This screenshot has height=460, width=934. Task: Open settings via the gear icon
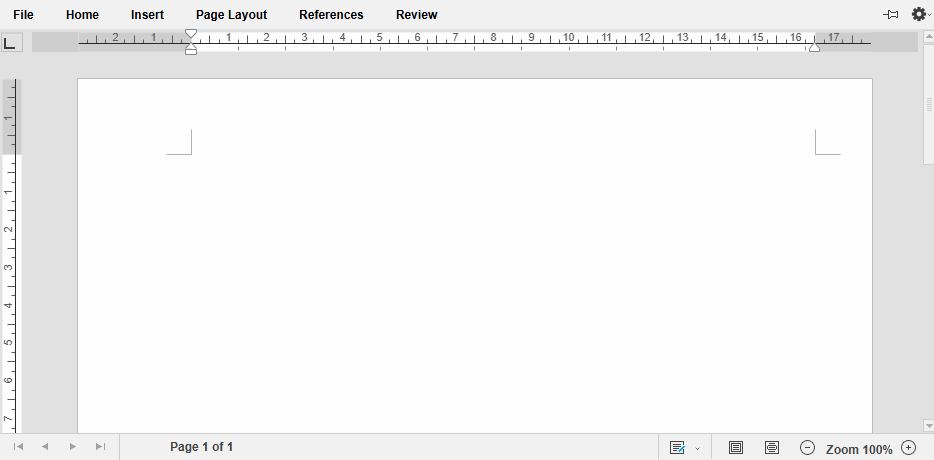(919, 14)
